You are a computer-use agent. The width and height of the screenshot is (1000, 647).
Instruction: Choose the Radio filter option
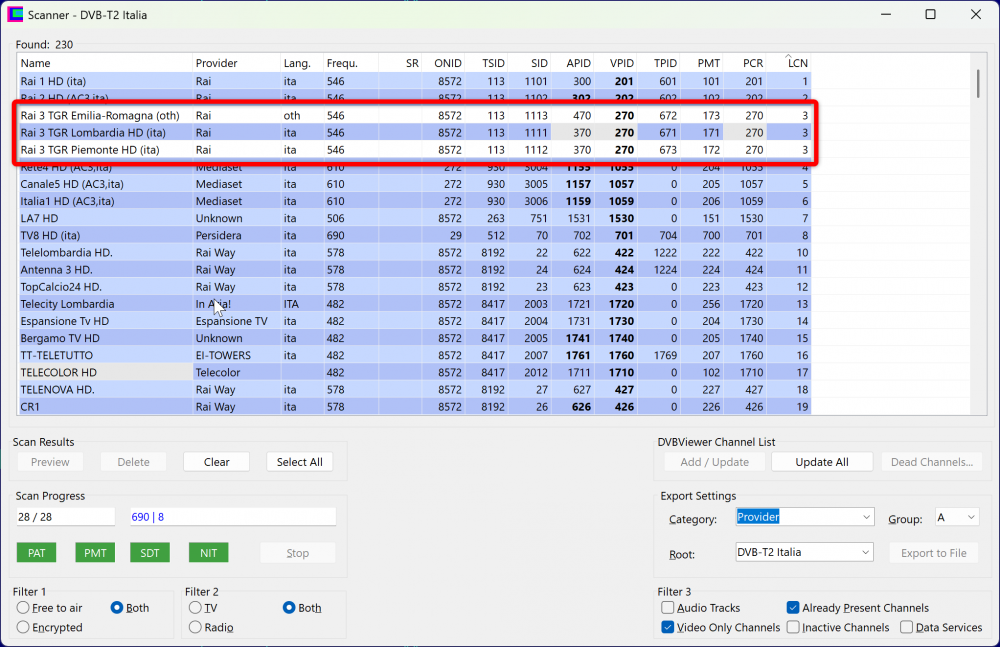click(x=196, y=628)
